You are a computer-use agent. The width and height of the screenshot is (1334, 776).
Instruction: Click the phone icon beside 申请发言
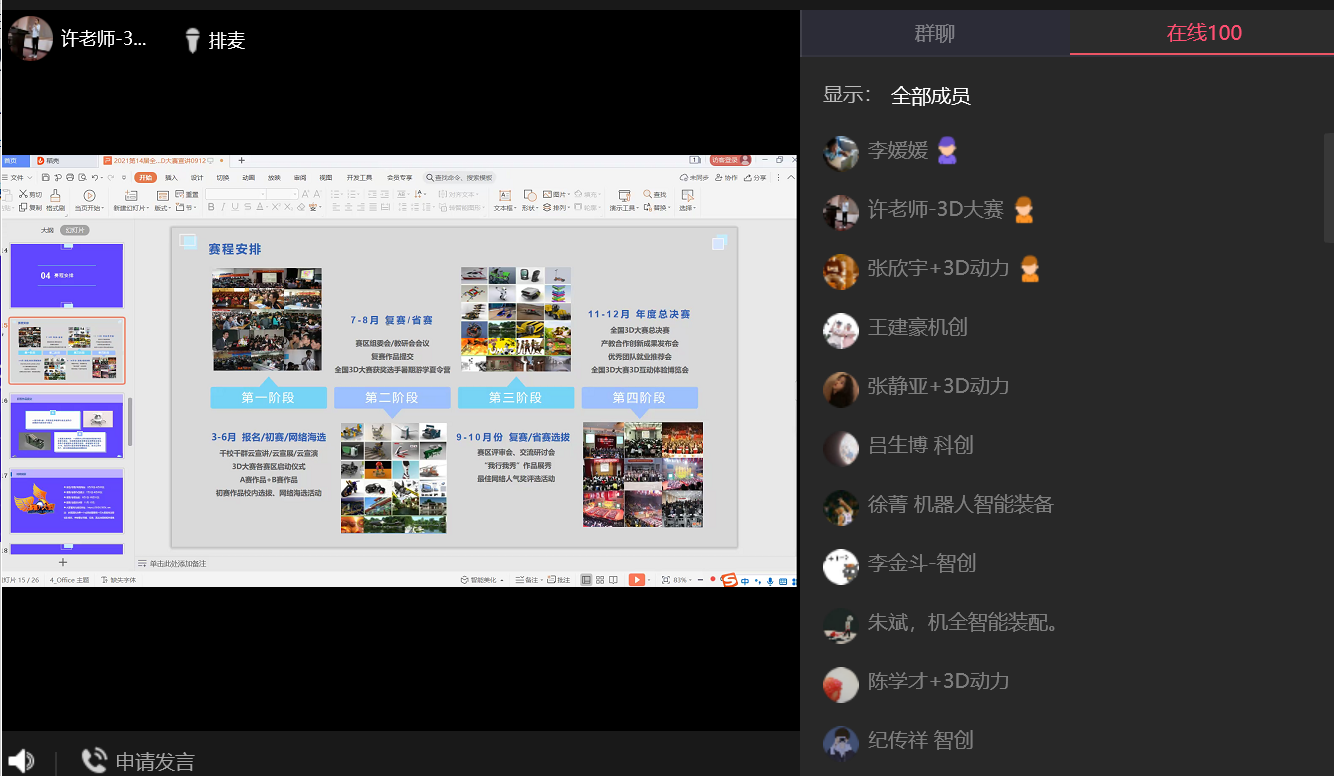click(x=94, y=761)
